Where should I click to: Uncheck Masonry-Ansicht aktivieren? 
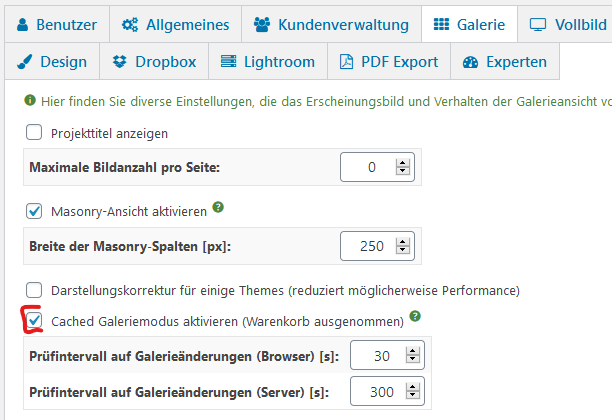(34, 211)
